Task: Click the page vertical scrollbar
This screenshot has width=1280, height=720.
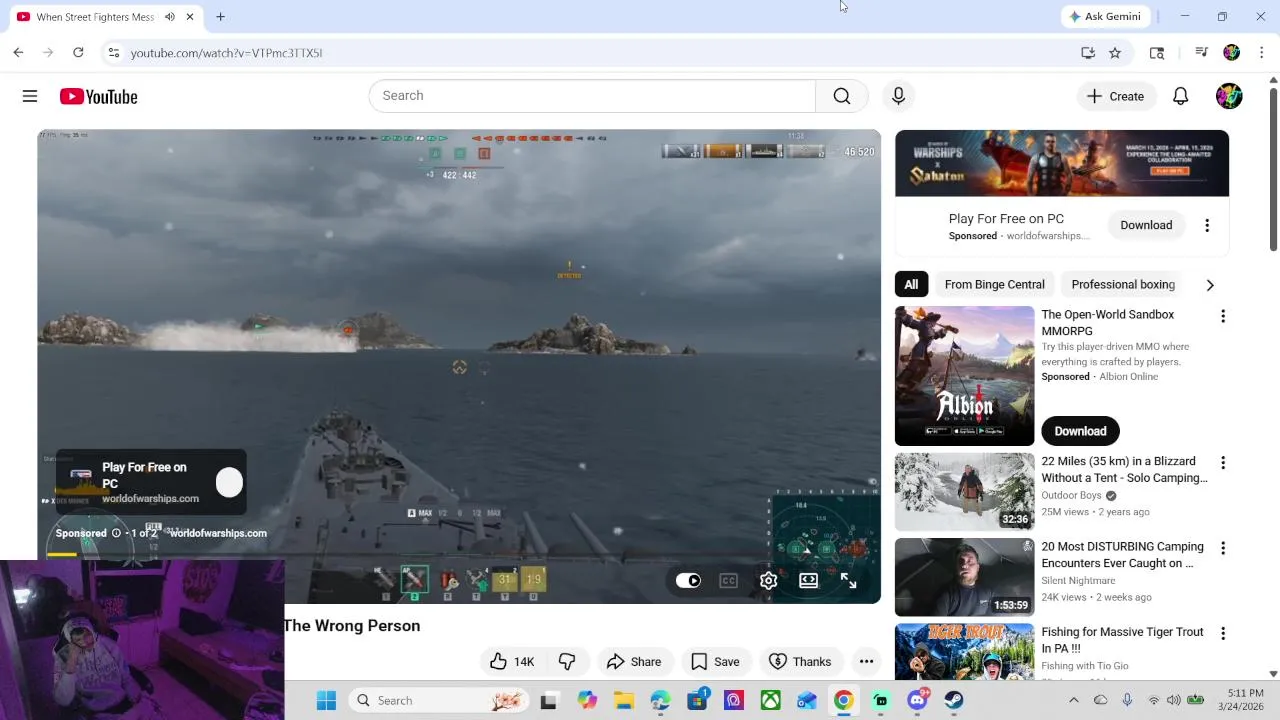Action: (1273, 170)
